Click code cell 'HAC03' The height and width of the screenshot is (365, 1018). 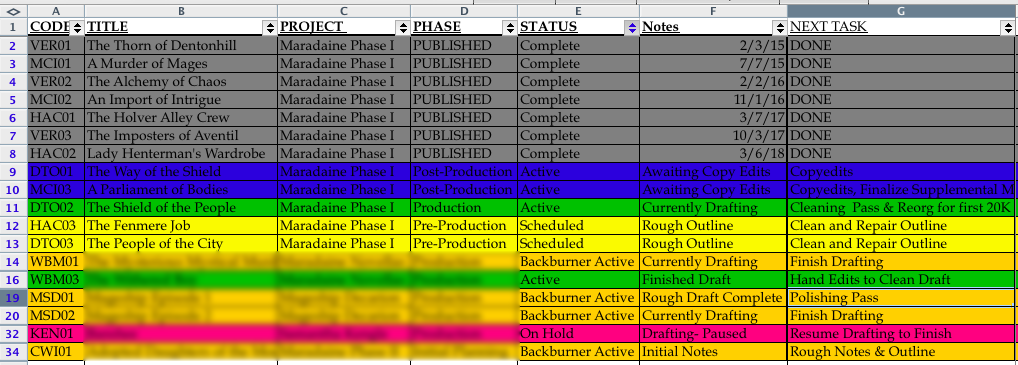point(56,225)
